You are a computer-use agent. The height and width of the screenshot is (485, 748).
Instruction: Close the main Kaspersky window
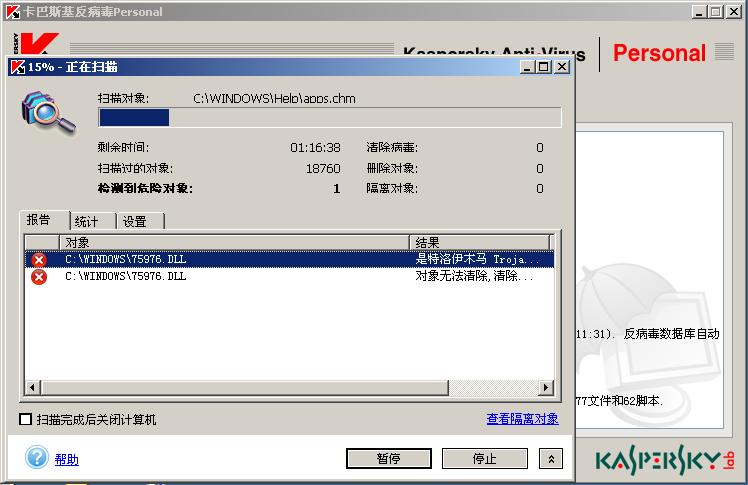tap(734, 11)
